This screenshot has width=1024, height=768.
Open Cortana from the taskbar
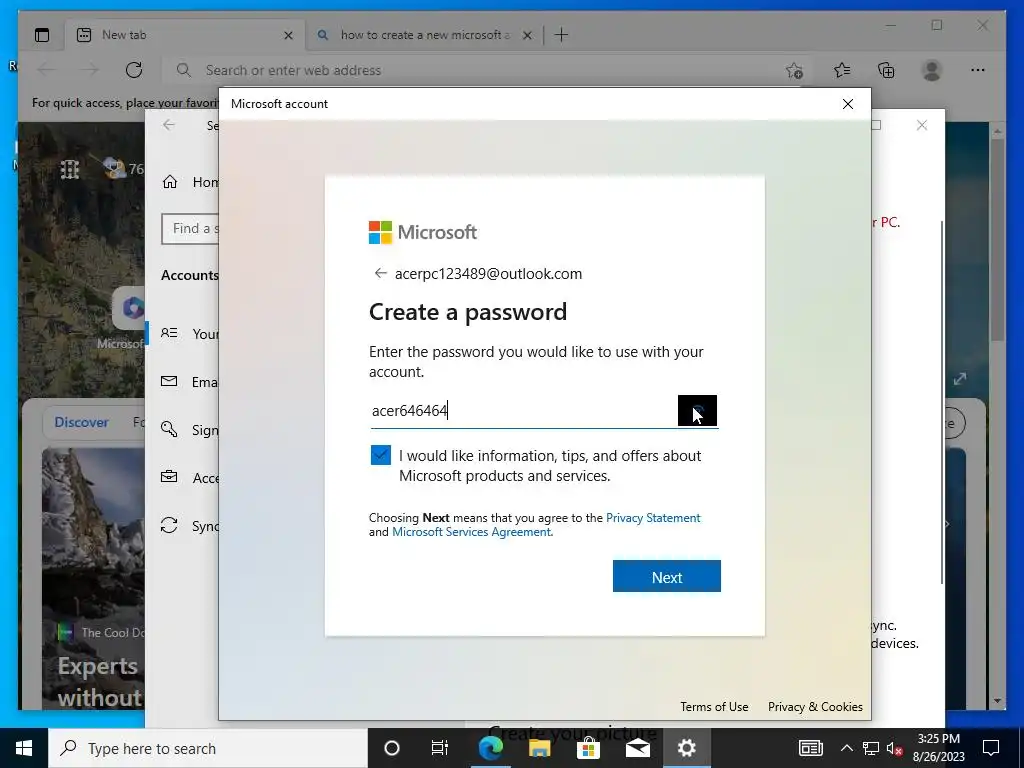click(x=392, y=748)
